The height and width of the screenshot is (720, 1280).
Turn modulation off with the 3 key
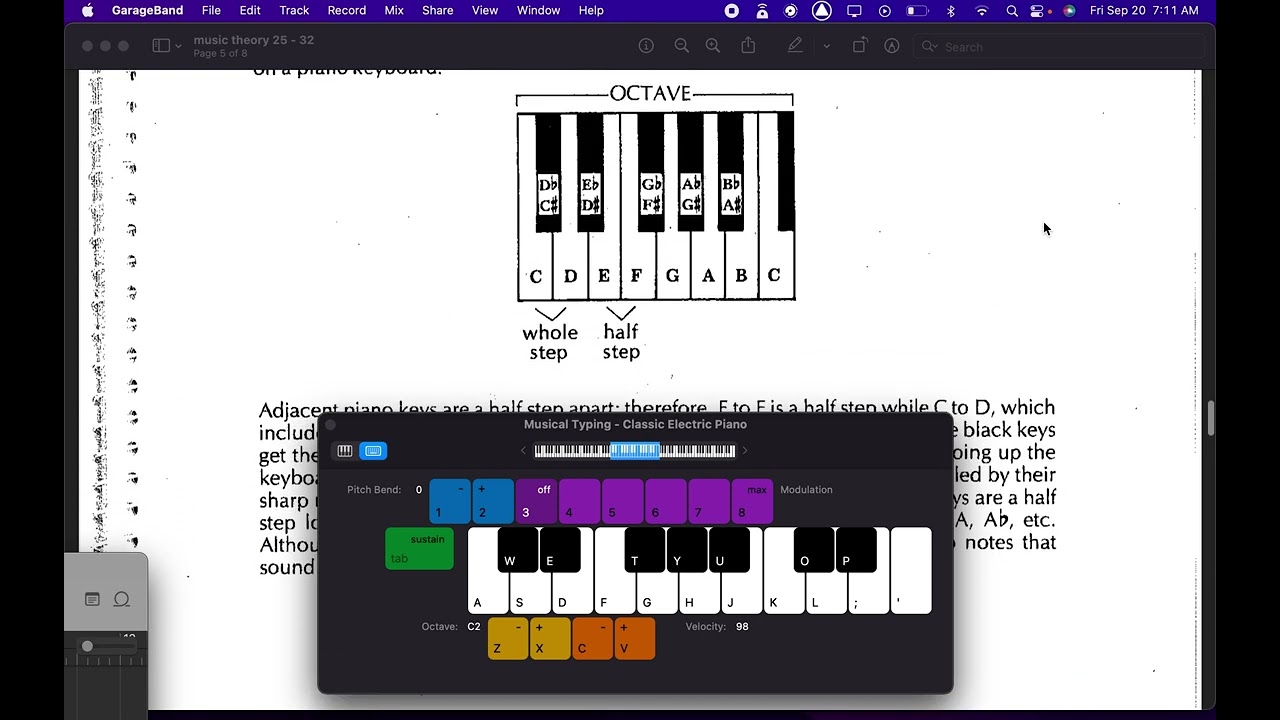pyautogui.click(x=535, y=501)
